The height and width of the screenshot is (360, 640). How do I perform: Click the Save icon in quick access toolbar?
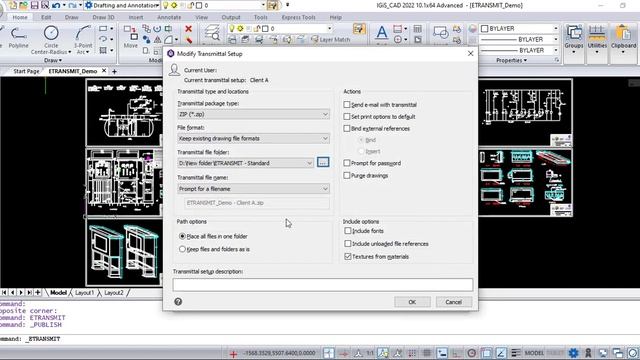[34, 5]
